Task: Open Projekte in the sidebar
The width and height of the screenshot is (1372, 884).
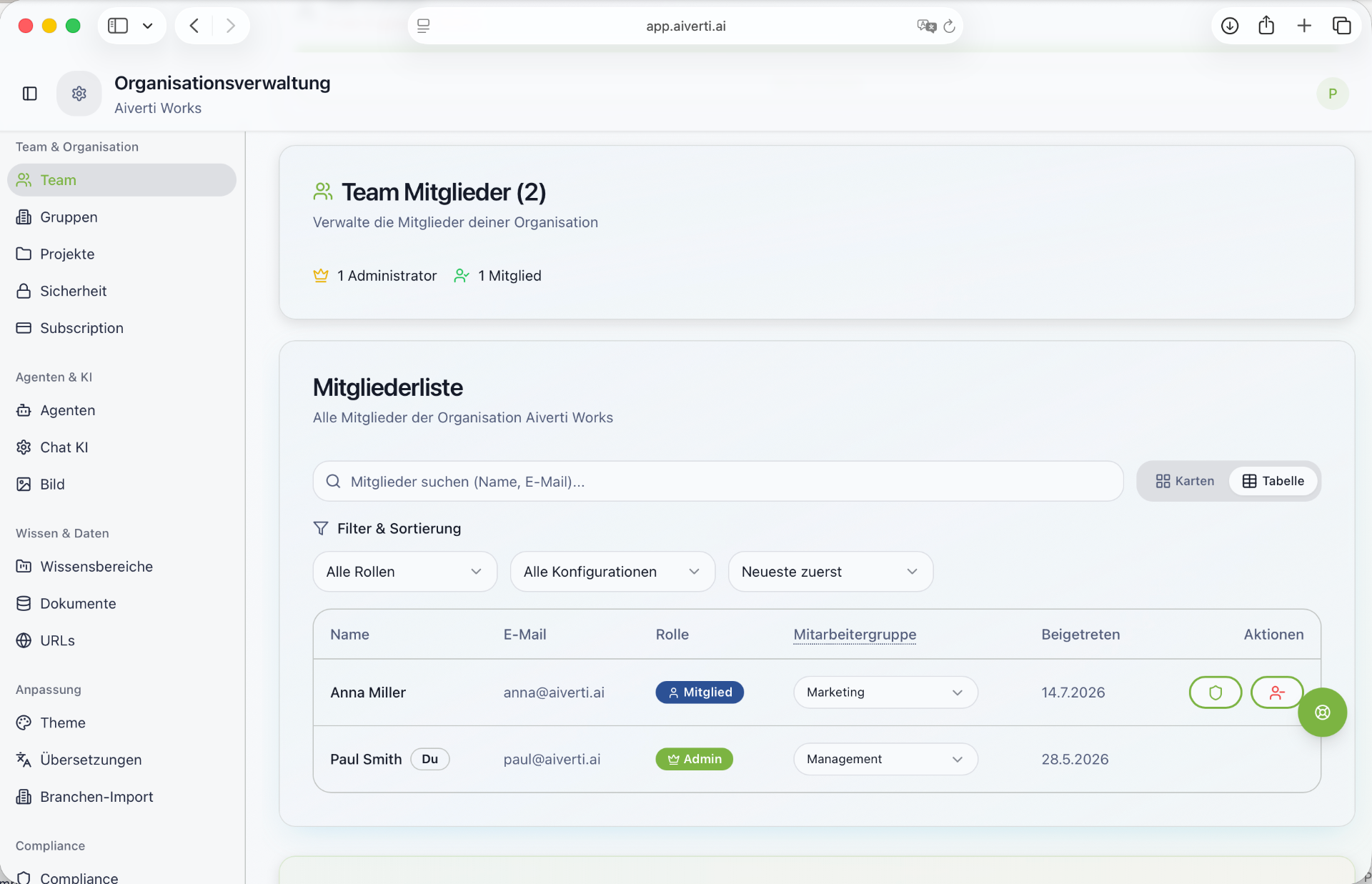Action: (x=121, y=254)
